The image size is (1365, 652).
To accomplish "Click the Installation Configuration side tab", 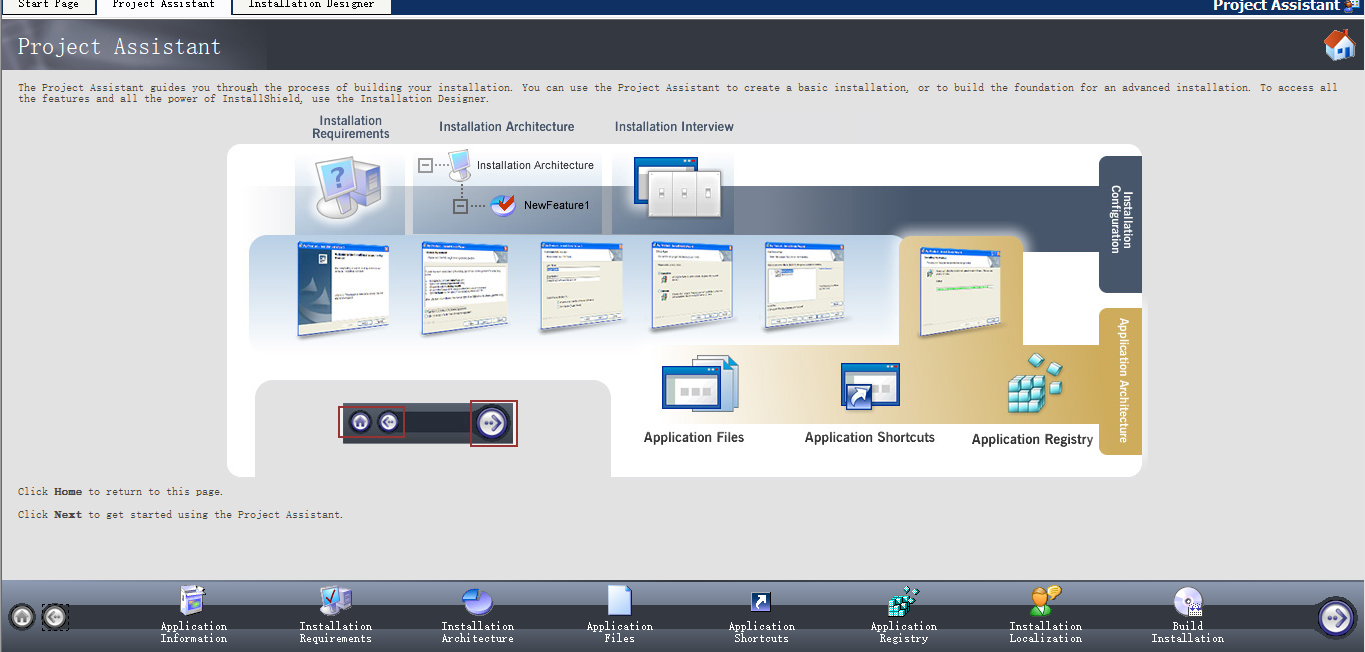I will coord(1120,225).
